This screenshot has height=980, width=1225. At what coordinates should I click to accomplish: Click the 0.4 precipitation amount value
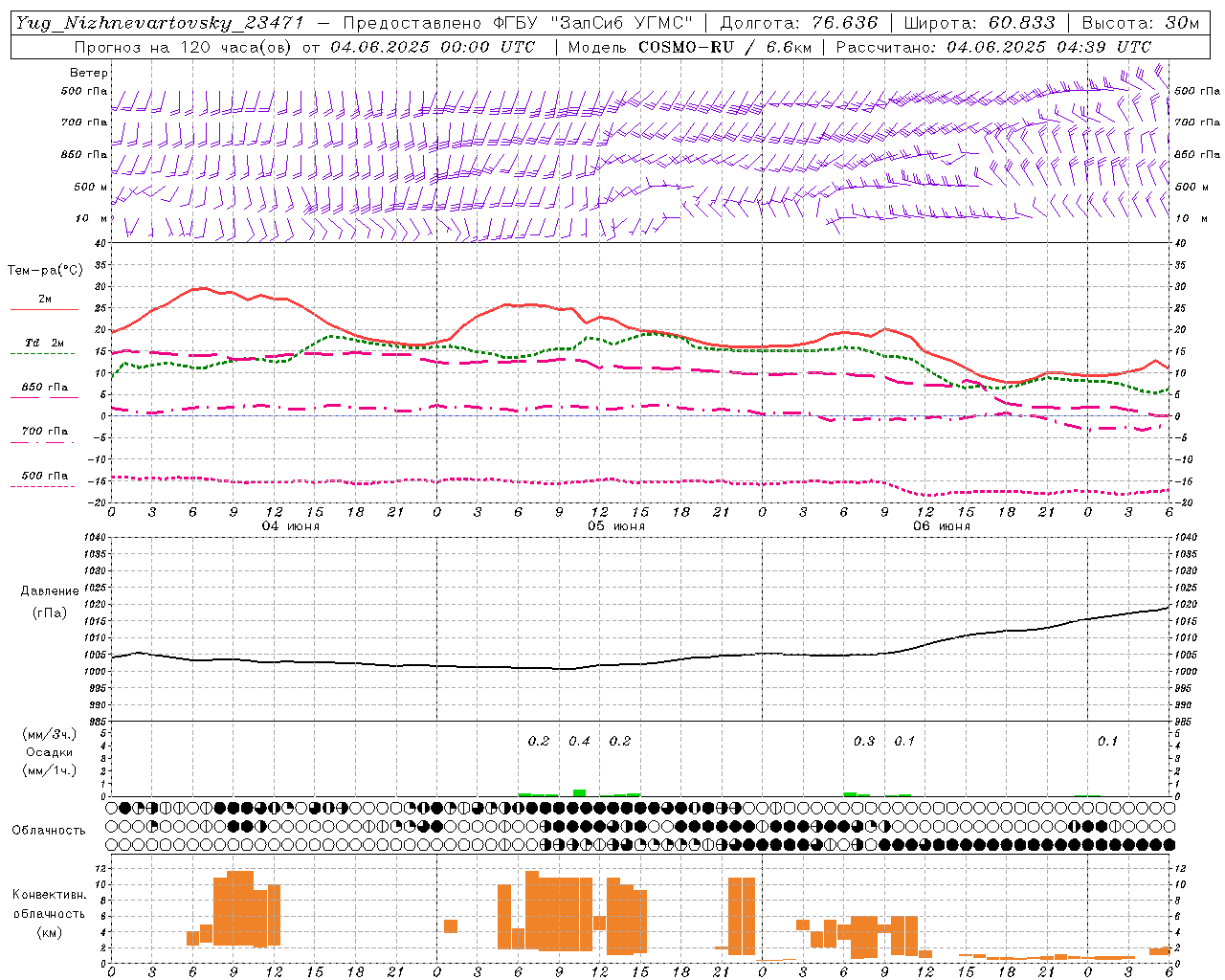(579, 741)
